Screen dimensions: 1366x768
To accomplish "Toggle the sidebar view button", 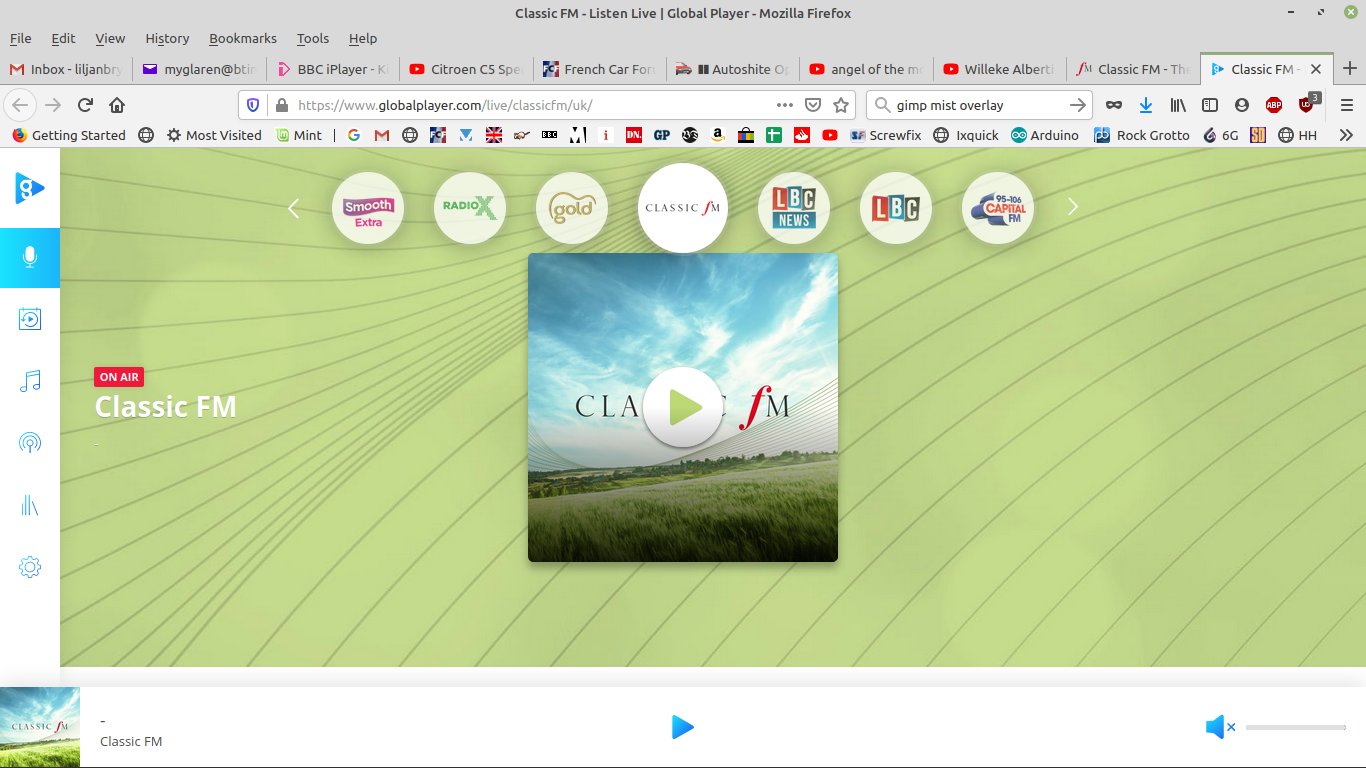I will click(x=1210, y=105).
